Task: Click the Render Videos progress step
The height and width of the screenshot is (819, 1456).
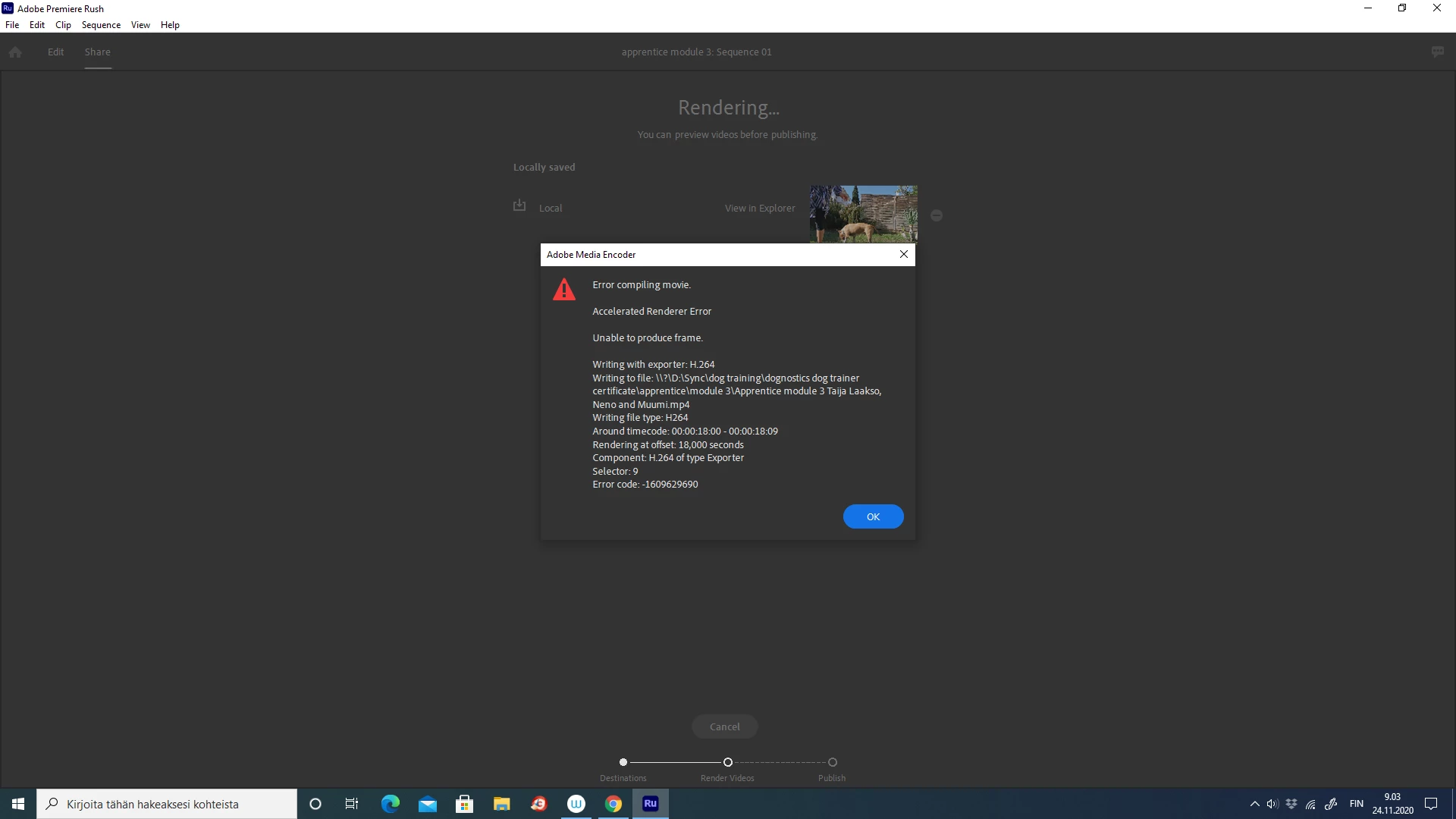Action: [x=727, y=763]
